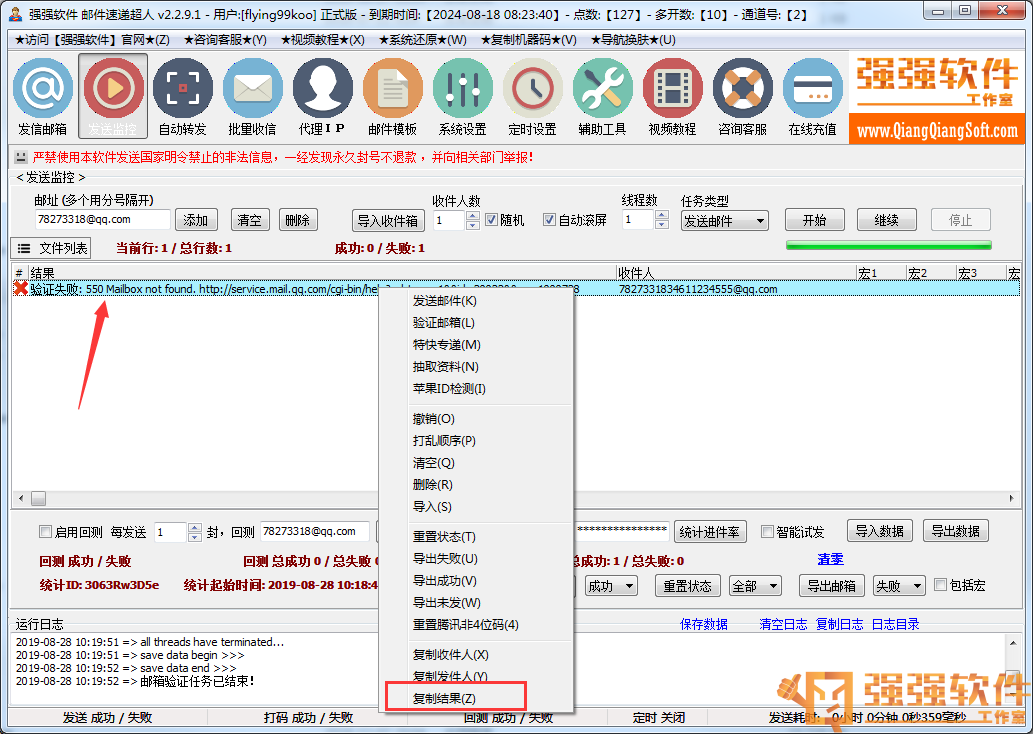Click the 保存数据 link
The image size is (1033, 734).
point(704,624)
